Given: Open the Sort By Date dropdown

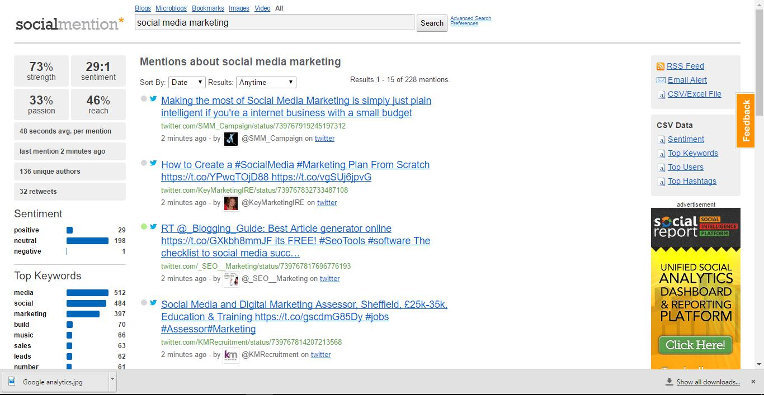Looking at the screenshot, I should point(187,82).
